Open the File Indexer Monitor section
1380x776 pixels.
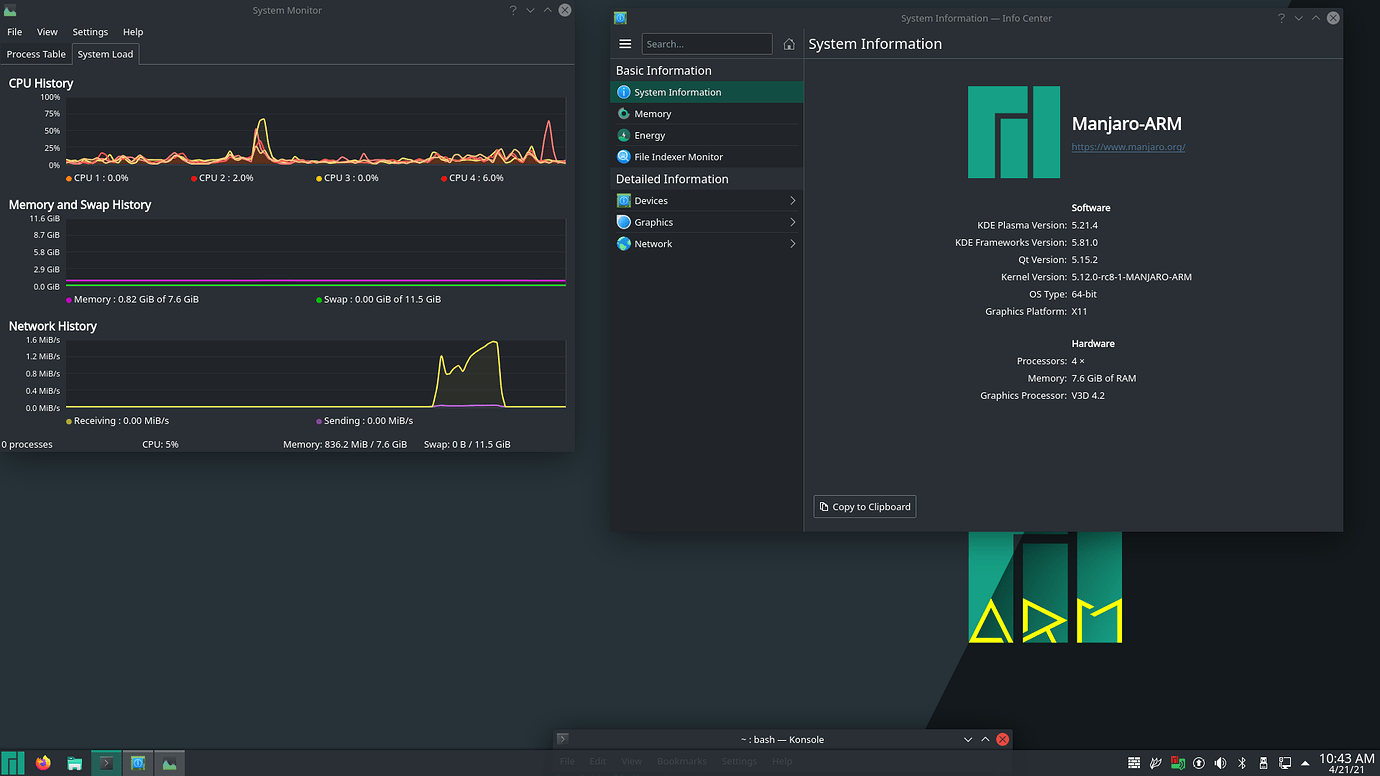point(678,156)
